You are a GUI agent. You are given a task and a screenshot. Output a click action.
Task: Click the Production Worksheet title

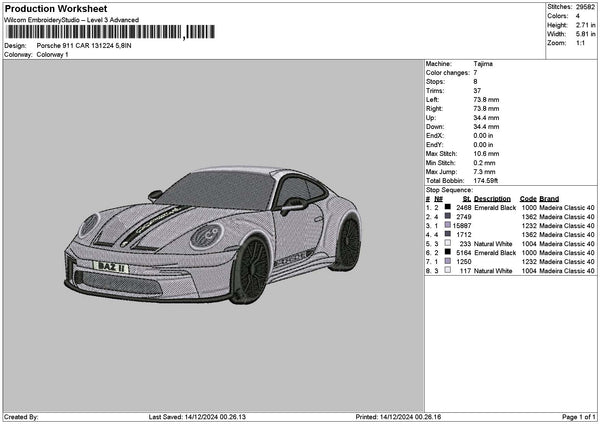tap(55, 8)
